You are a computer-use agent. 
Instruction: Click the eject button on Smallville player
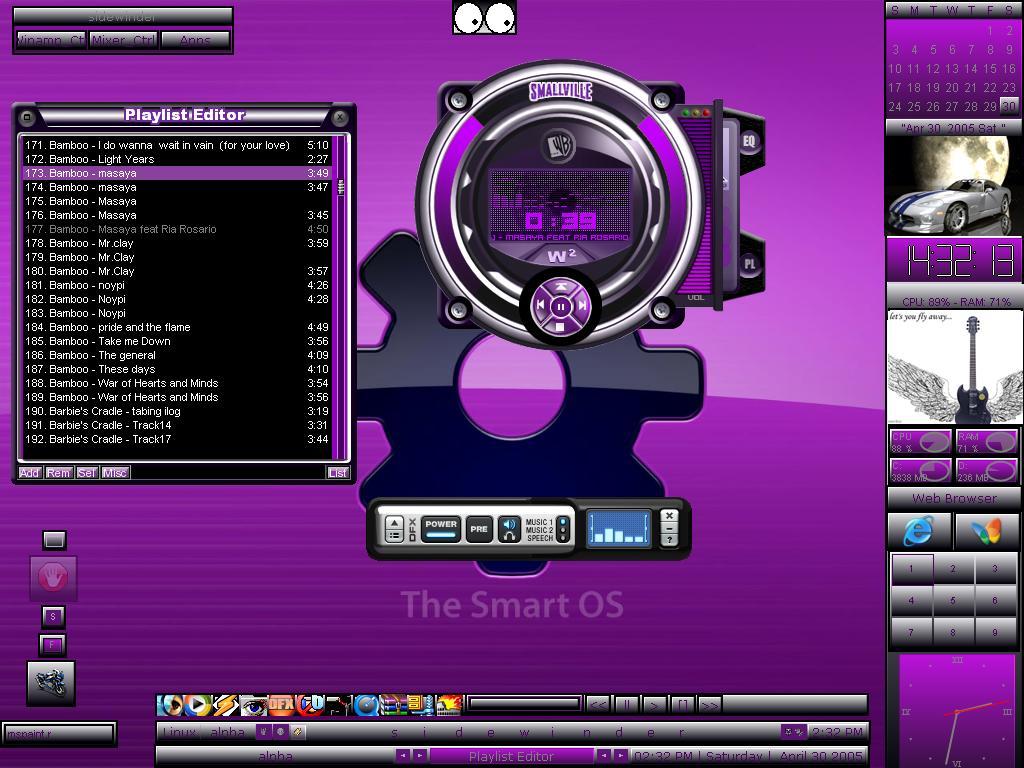560,287
